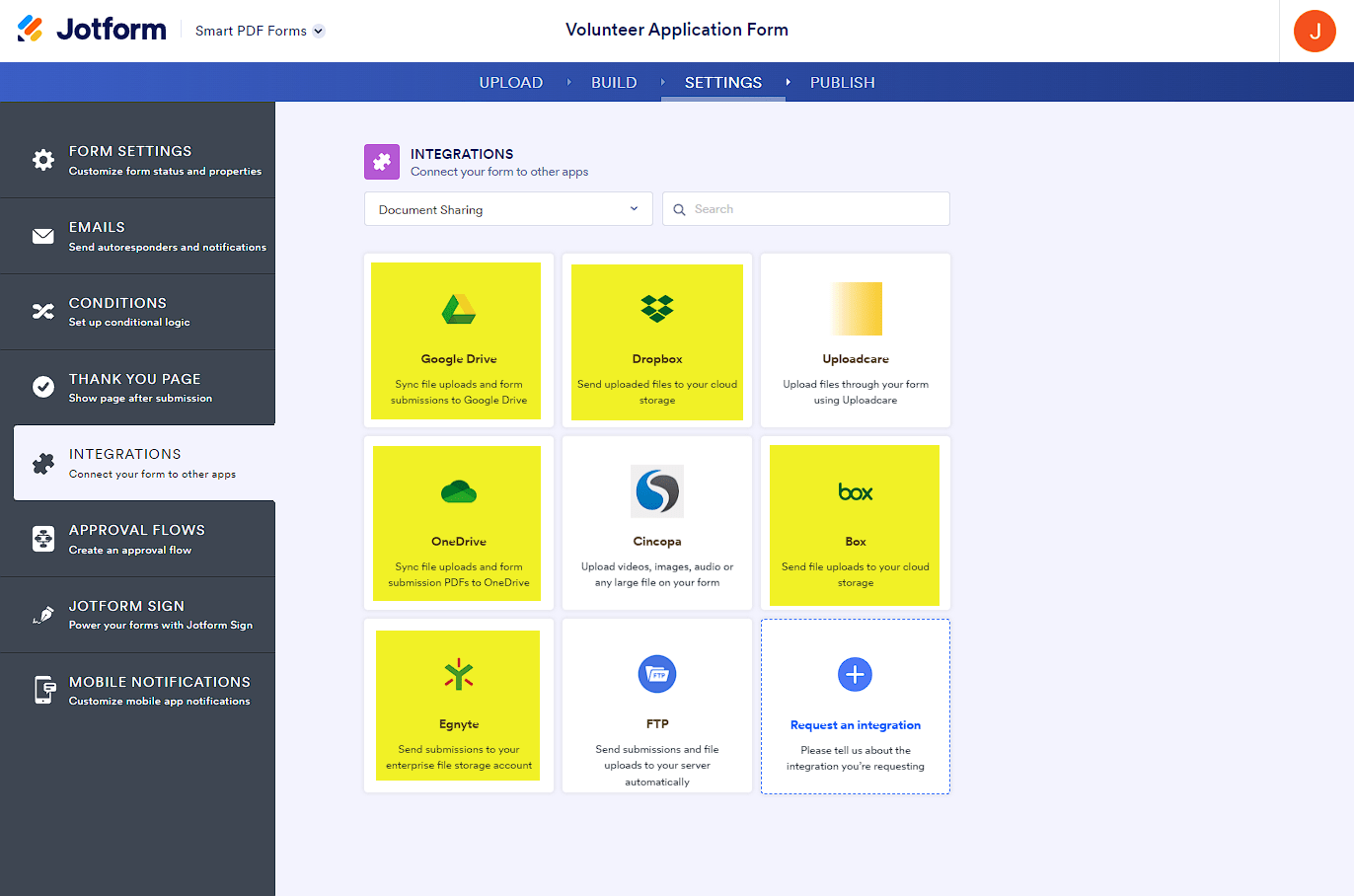Image resolution: width=1354 pixels, height=896 pixels.
Task: Click 'Send submissions to your enterprise file storage account'
Action: click(x=459, y=758)
